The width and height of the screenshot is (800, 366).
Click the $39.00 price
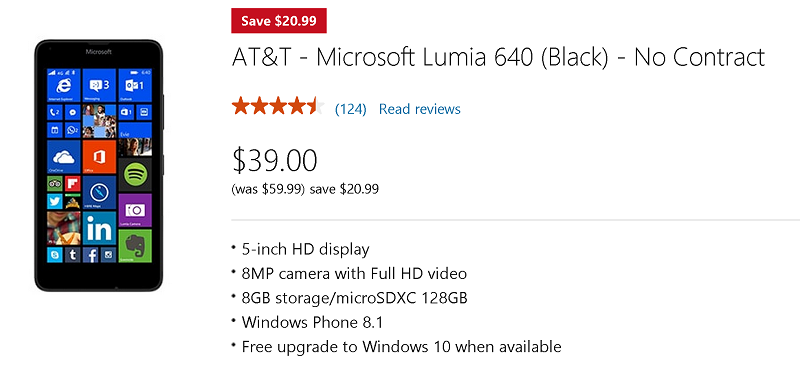pos(274,161)
